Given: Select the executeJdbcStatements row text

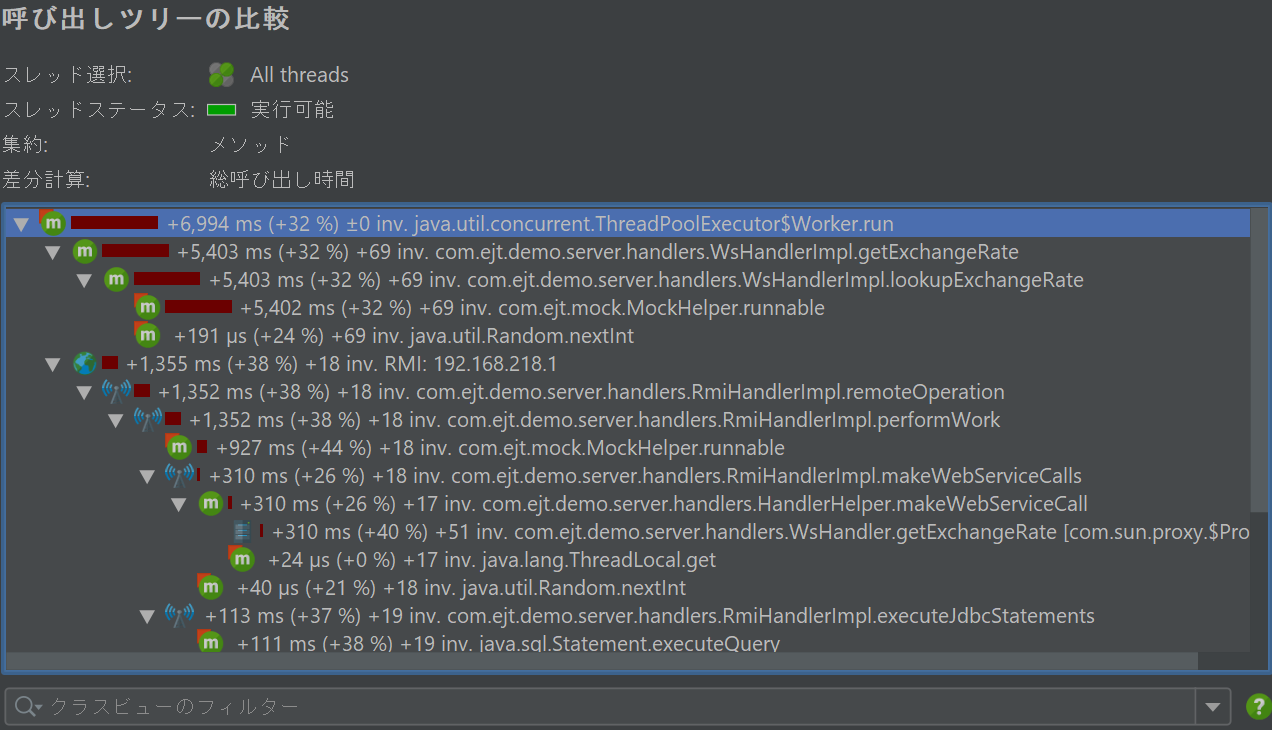Looking at the screenshot, I should click(650, 616).
